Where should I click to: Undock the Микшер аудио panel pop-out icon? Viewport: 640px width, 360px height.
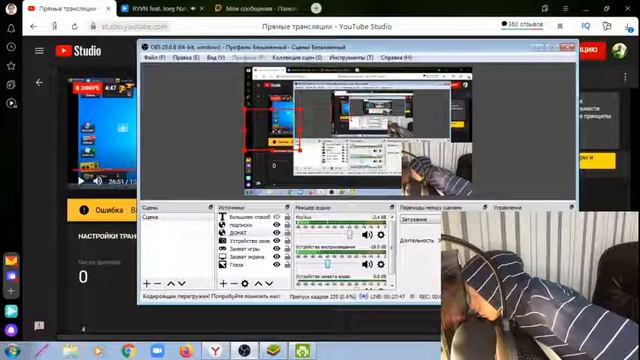coord(392,207)
